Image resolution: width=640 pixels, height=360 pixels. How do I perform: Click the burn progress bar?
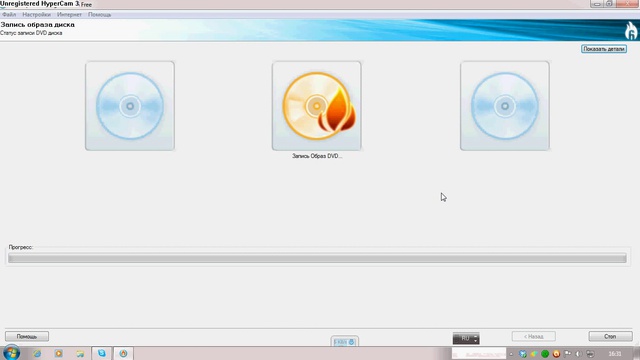pyautogui.click(x=317, y=258)
